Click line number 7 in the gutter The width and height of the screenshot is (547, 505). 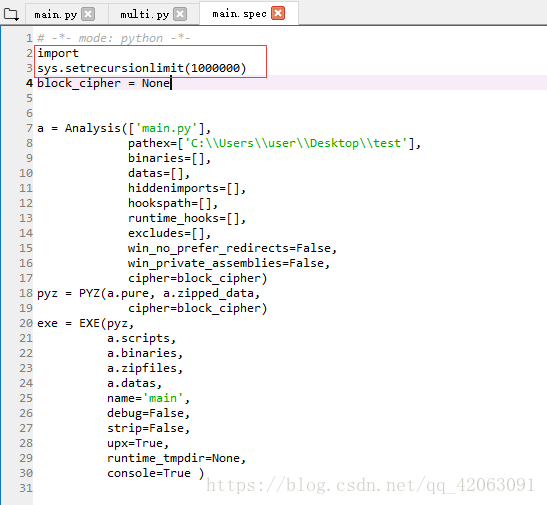(29, 128)
